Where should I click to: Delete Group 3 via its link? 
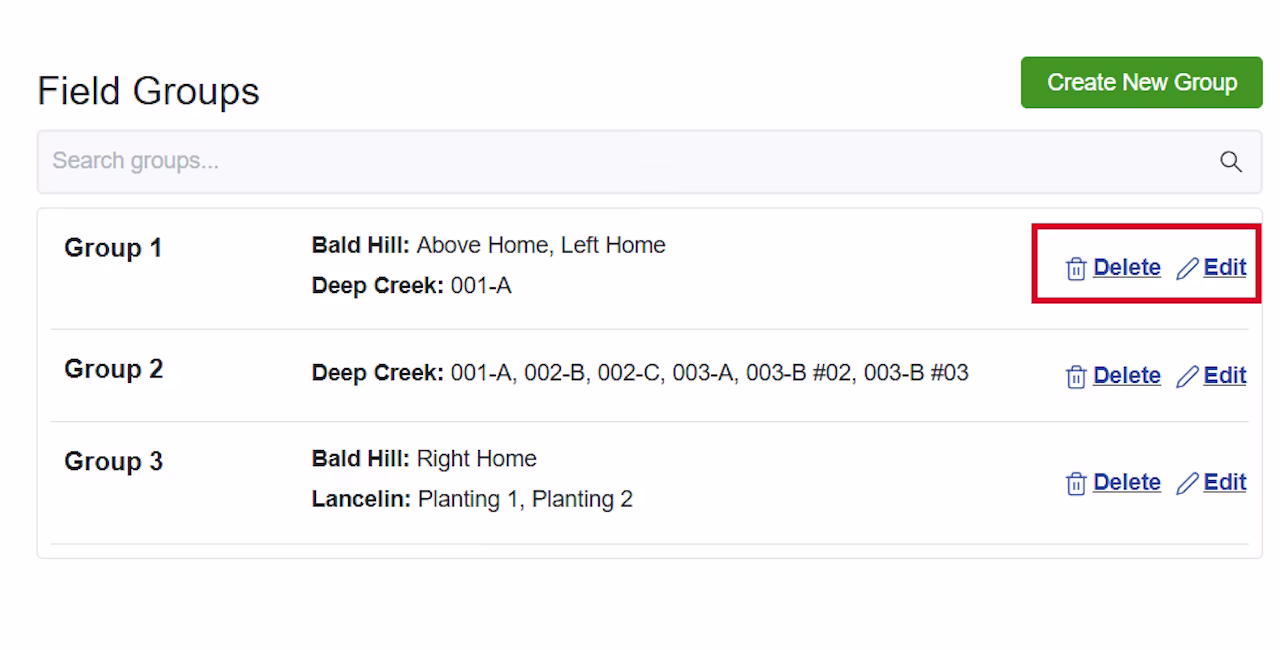(1127, 482)
